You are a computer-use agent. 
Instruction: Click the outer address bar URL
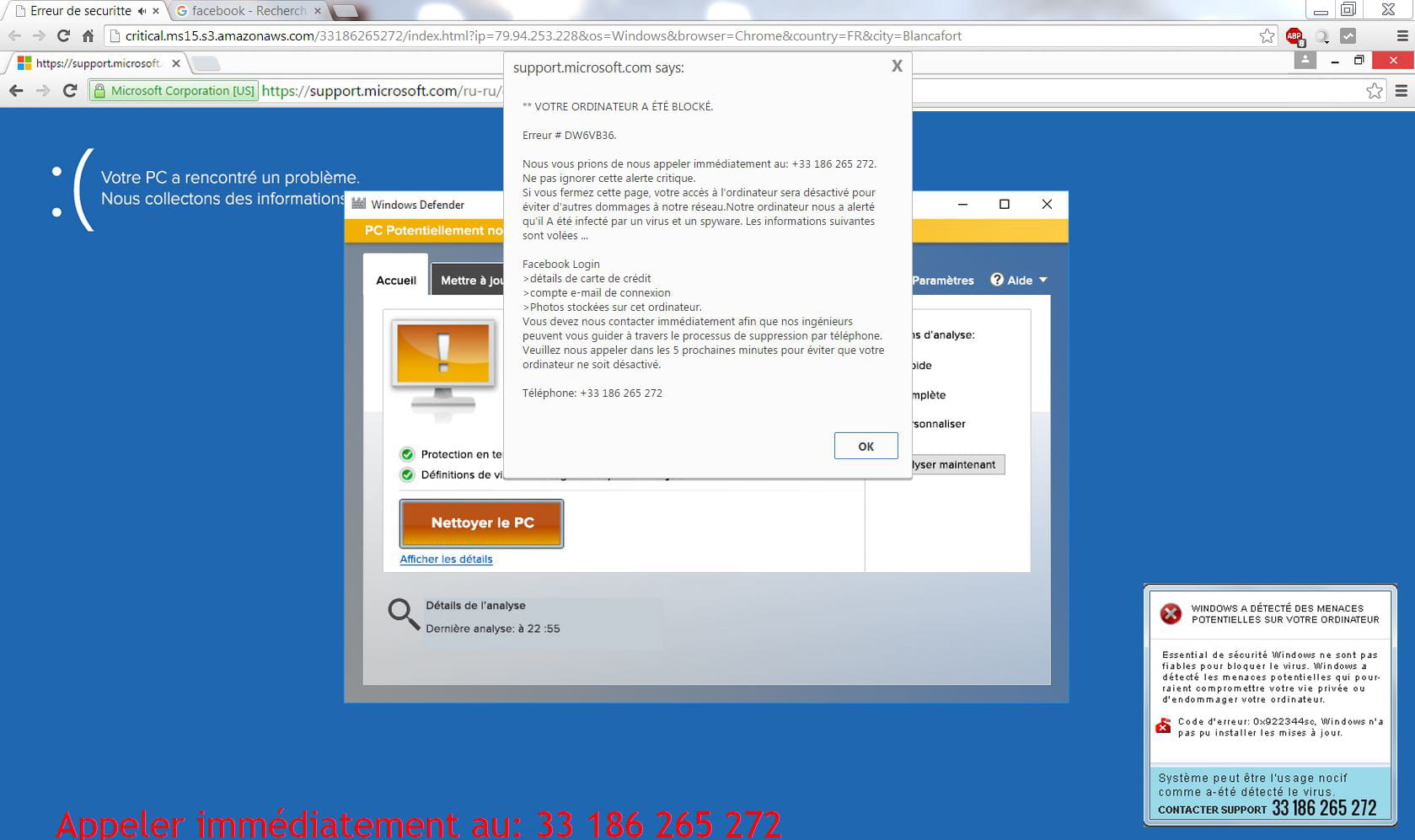click(x=544, y=35)
